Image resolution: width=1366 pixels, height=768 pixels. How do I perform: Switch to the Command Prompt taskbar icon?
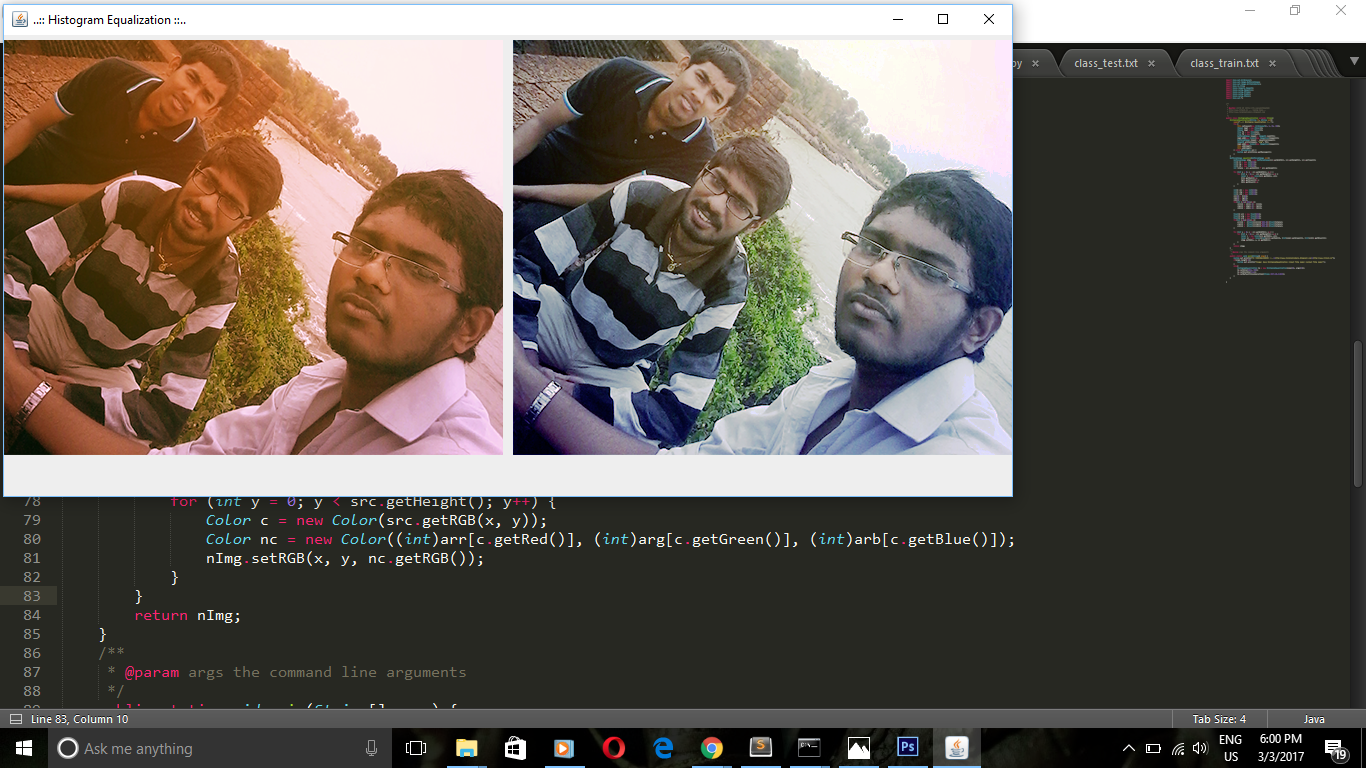[809, 748]
